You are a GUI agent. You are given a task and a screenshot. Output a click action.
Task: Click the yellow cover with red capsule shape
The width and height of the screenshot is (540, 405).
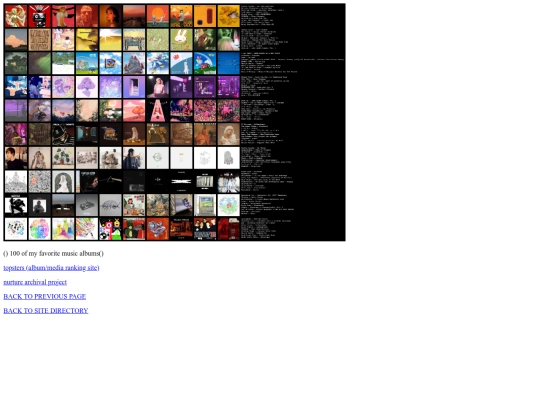coord(205,16)
